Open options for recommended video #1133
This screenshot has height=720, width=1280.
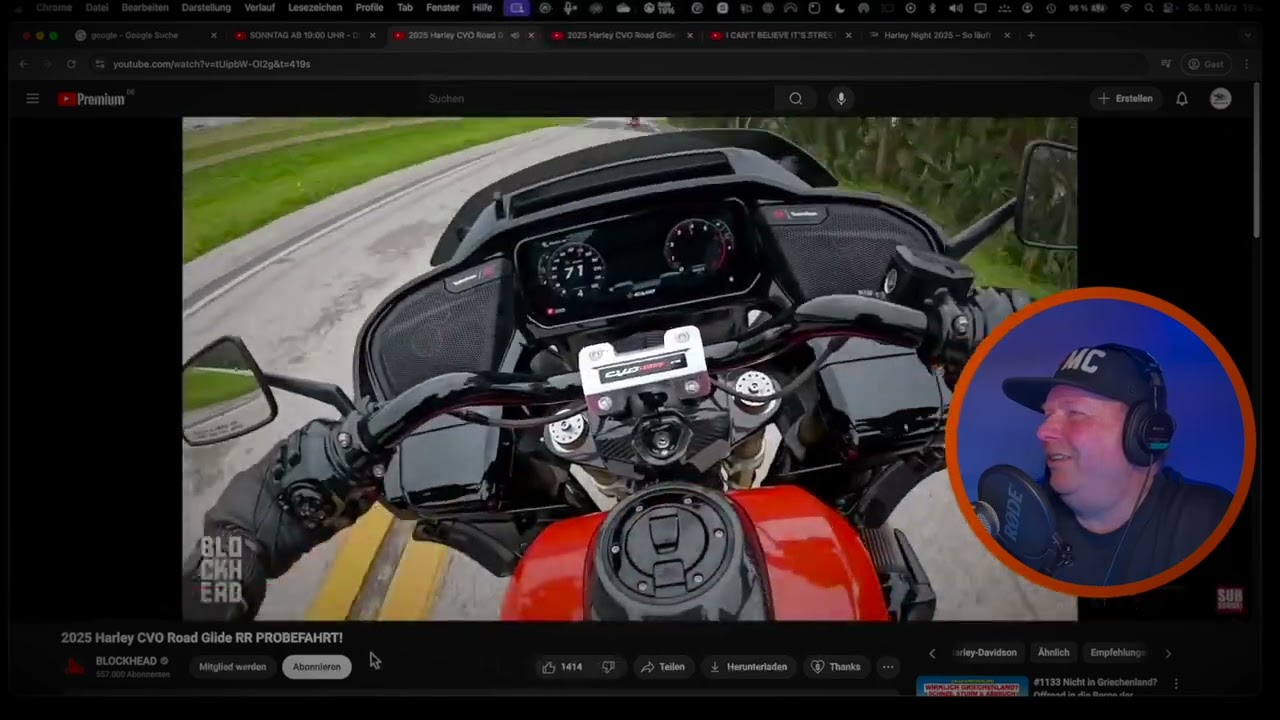pyautogui.click(x=1176, y=684)
